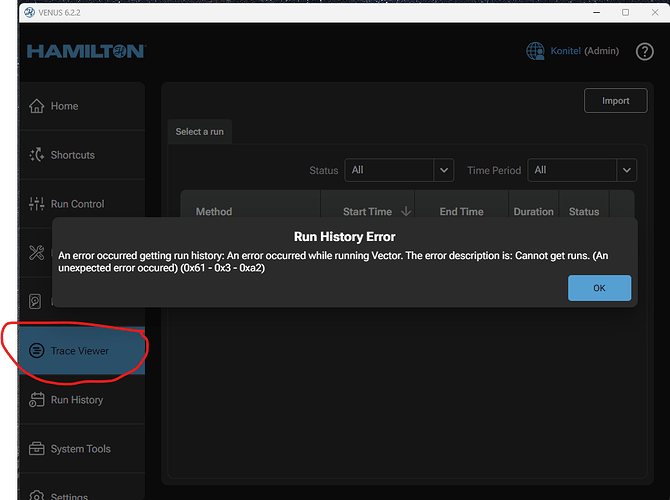Click the wrench and screwdriver tools icon

click(36, 253)
